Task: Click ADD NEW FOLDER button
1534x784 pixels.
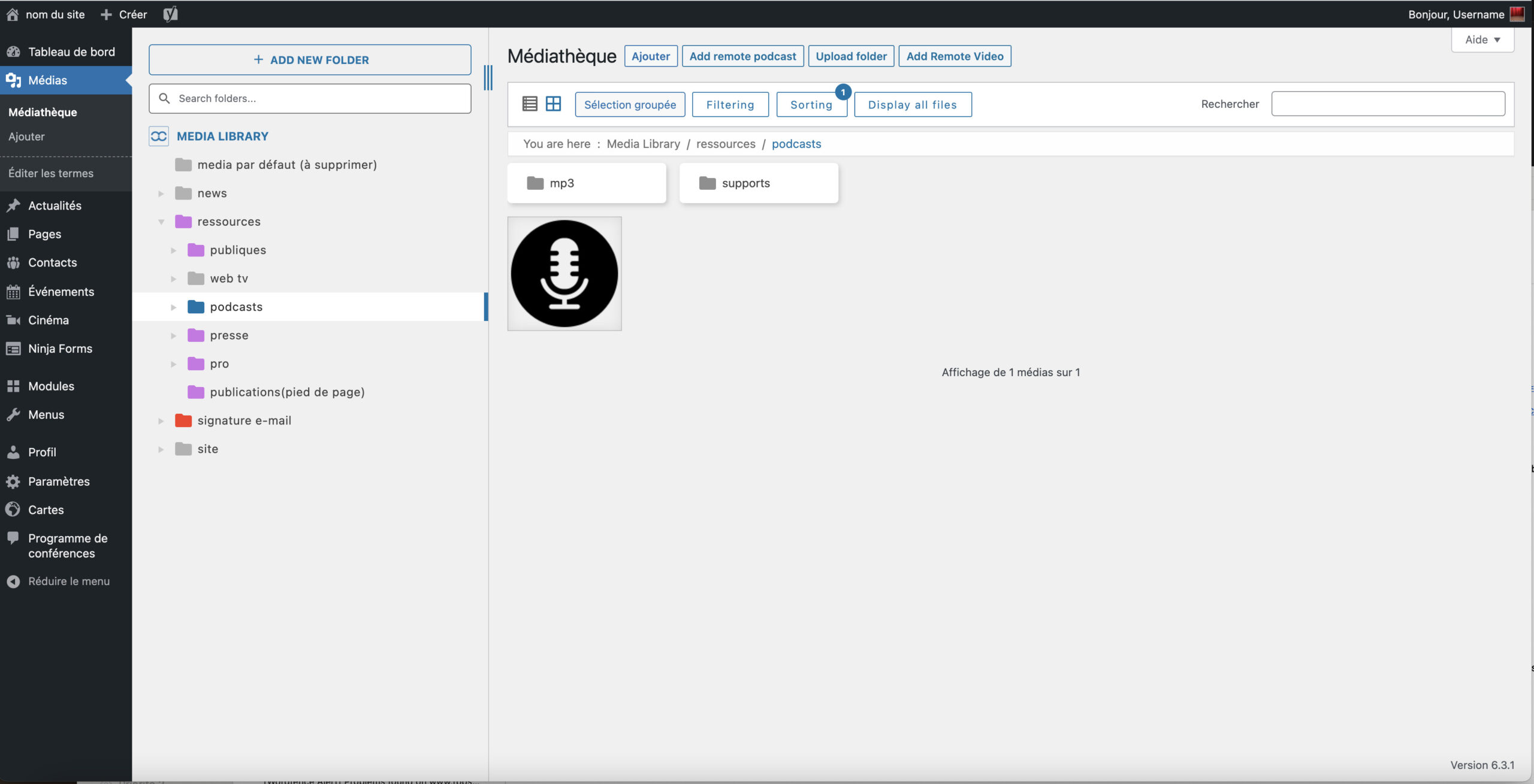Action: click(310, 60)
